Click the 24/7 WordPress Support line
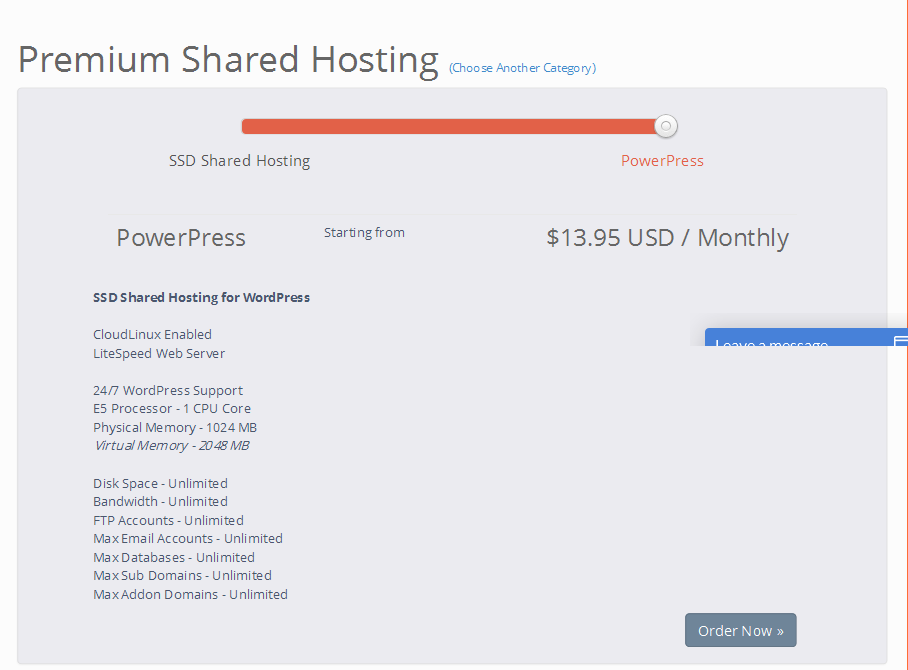 (x=168, y=390)
